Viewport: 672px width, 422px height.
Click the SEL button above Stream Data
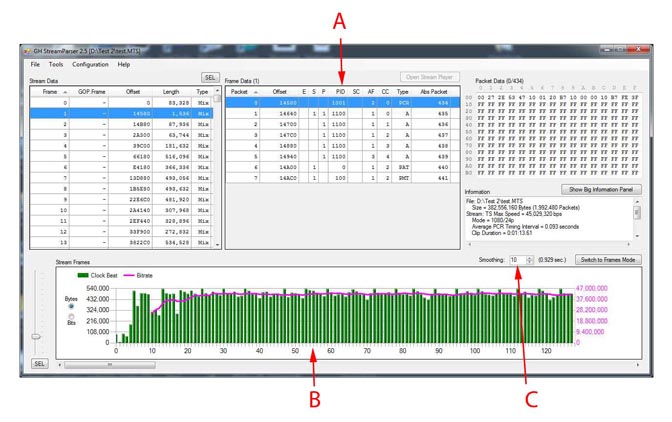(209, 77)
